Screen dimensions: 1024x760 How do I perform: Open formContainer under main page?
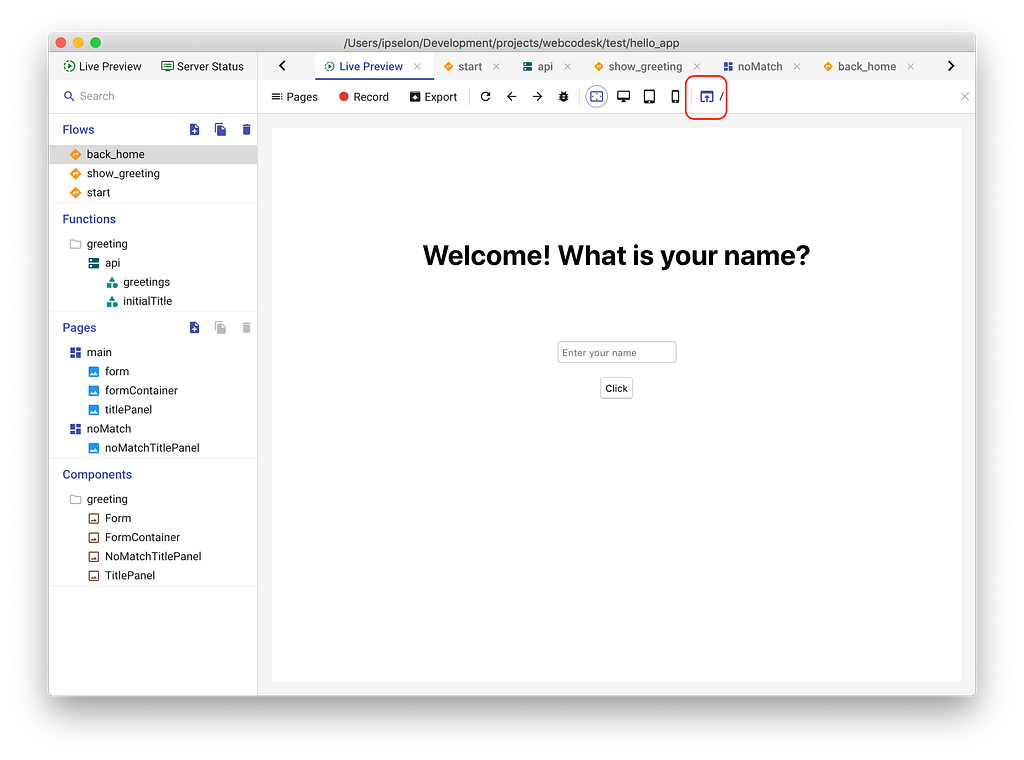[153, 390]
